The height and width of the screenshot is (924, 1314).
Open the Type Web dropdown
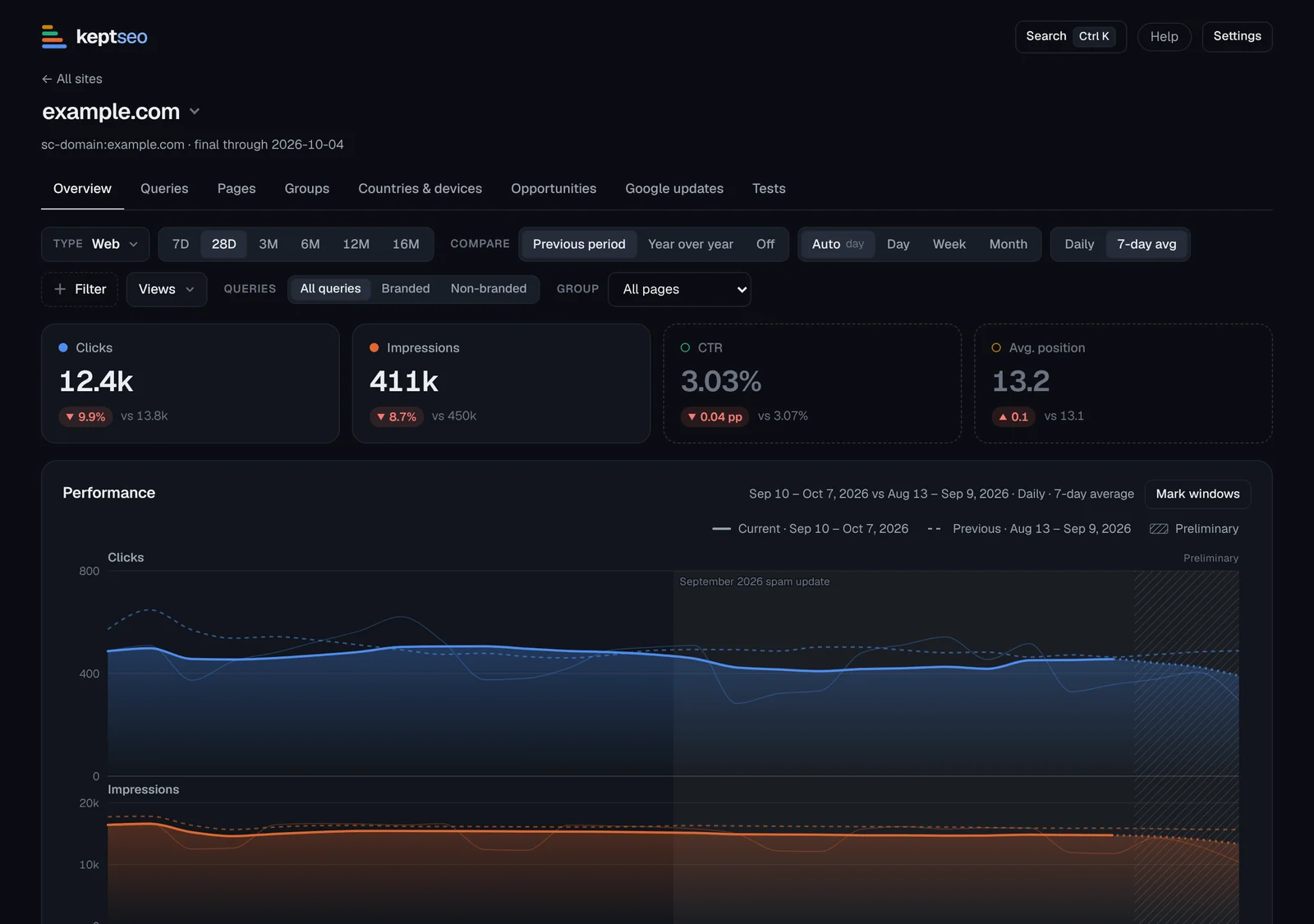[95, 244]
